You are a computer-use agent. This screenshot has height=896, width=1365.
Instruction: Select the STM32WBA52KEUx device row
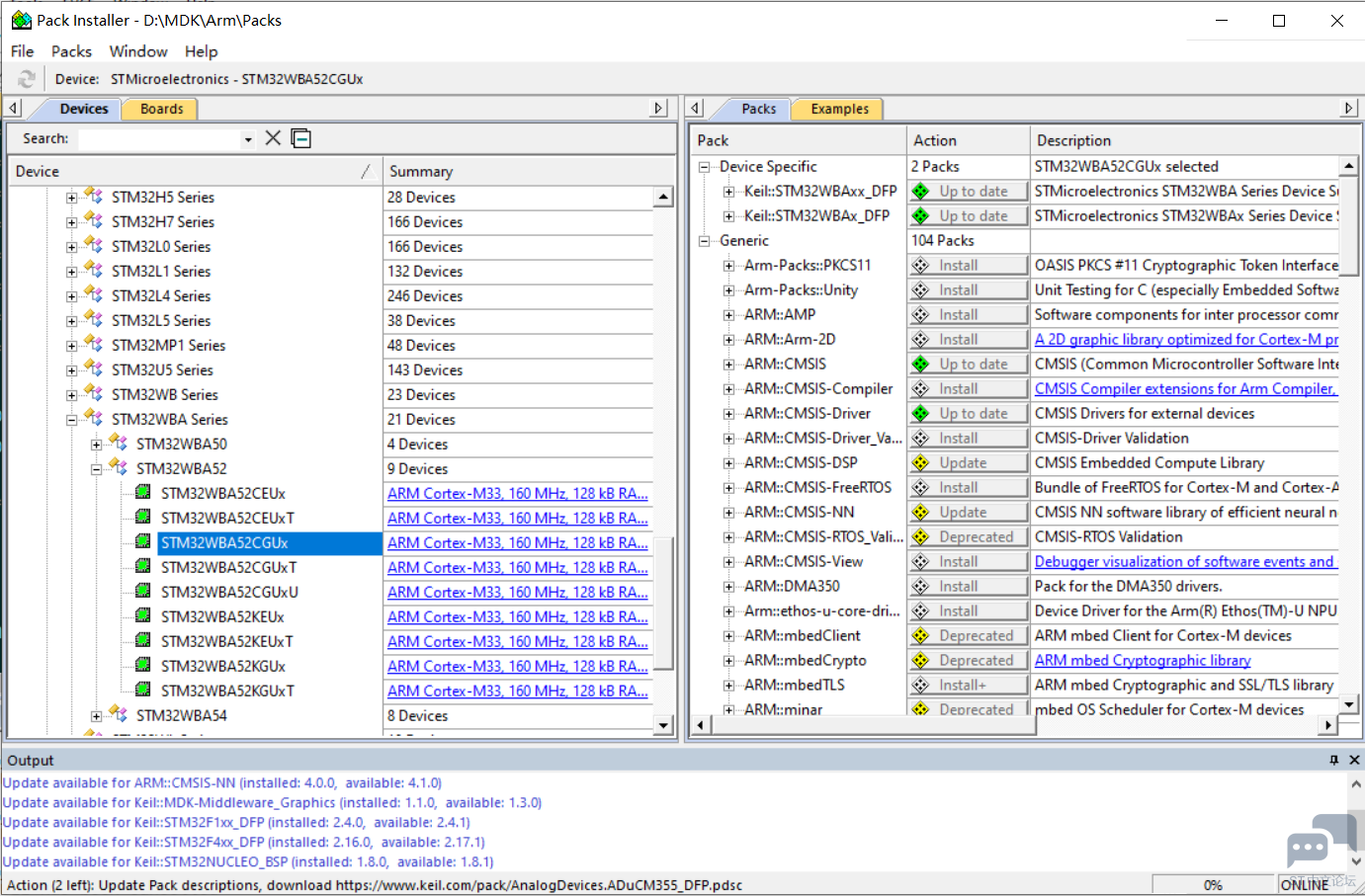(x=222, y=616)
